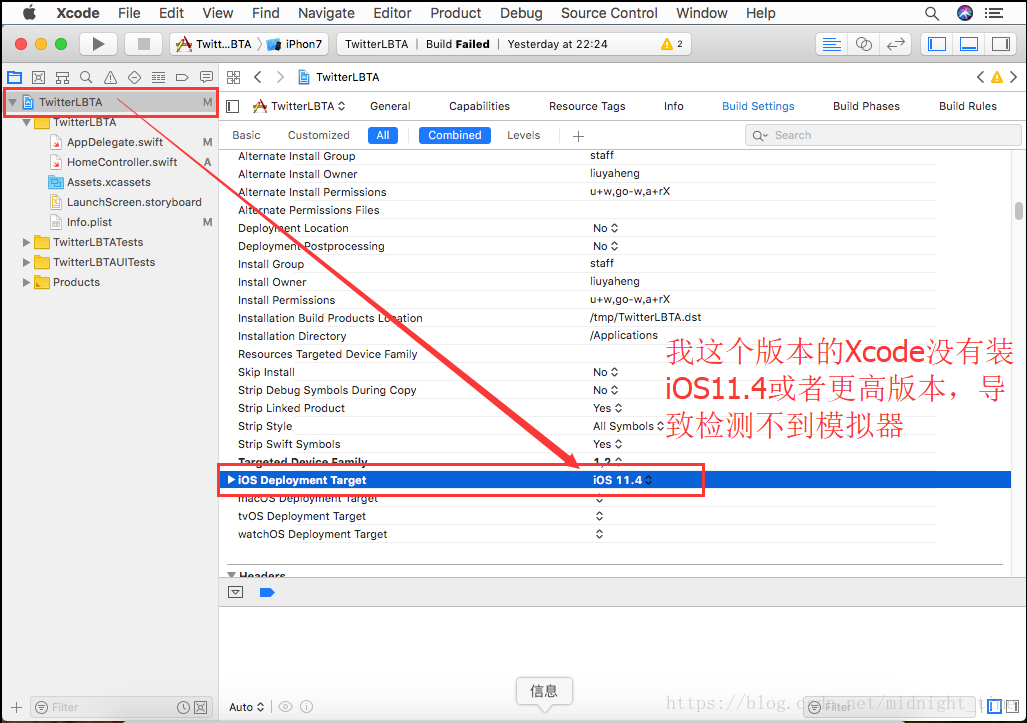This screenshot has height=723, width=1027.
Task: Filter by source-controlled files icon
Action: click(x=201, y=707)
